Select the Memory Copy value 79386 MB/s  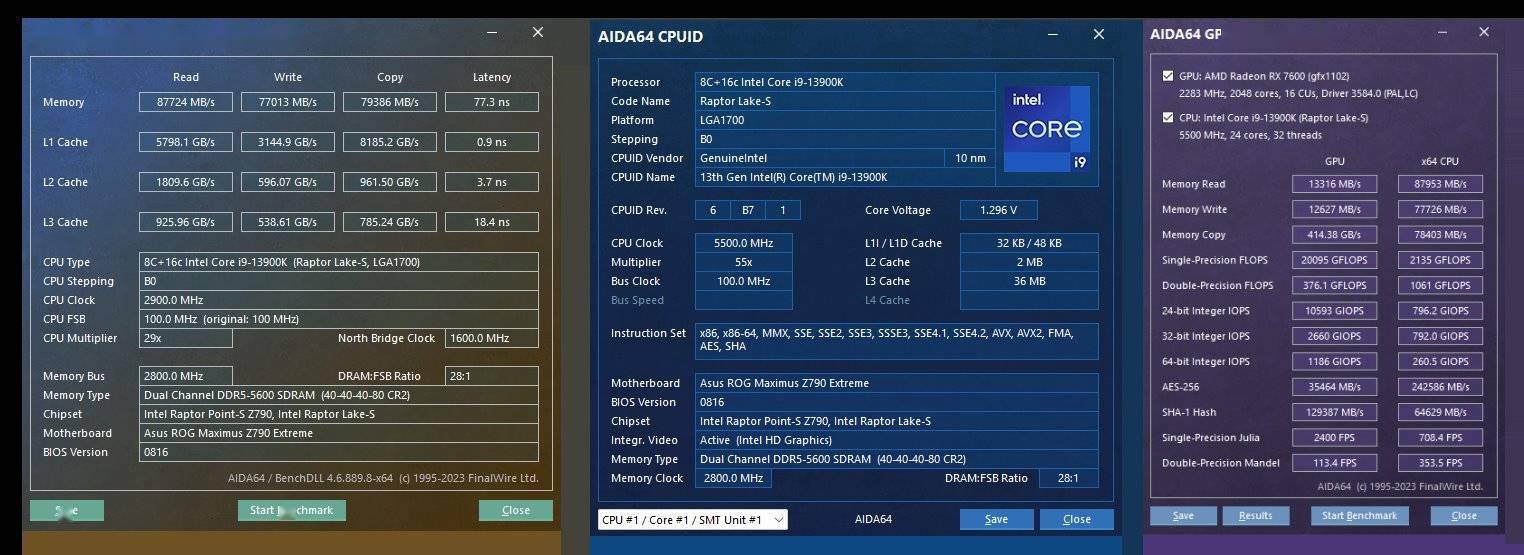[x=390, y=102]
